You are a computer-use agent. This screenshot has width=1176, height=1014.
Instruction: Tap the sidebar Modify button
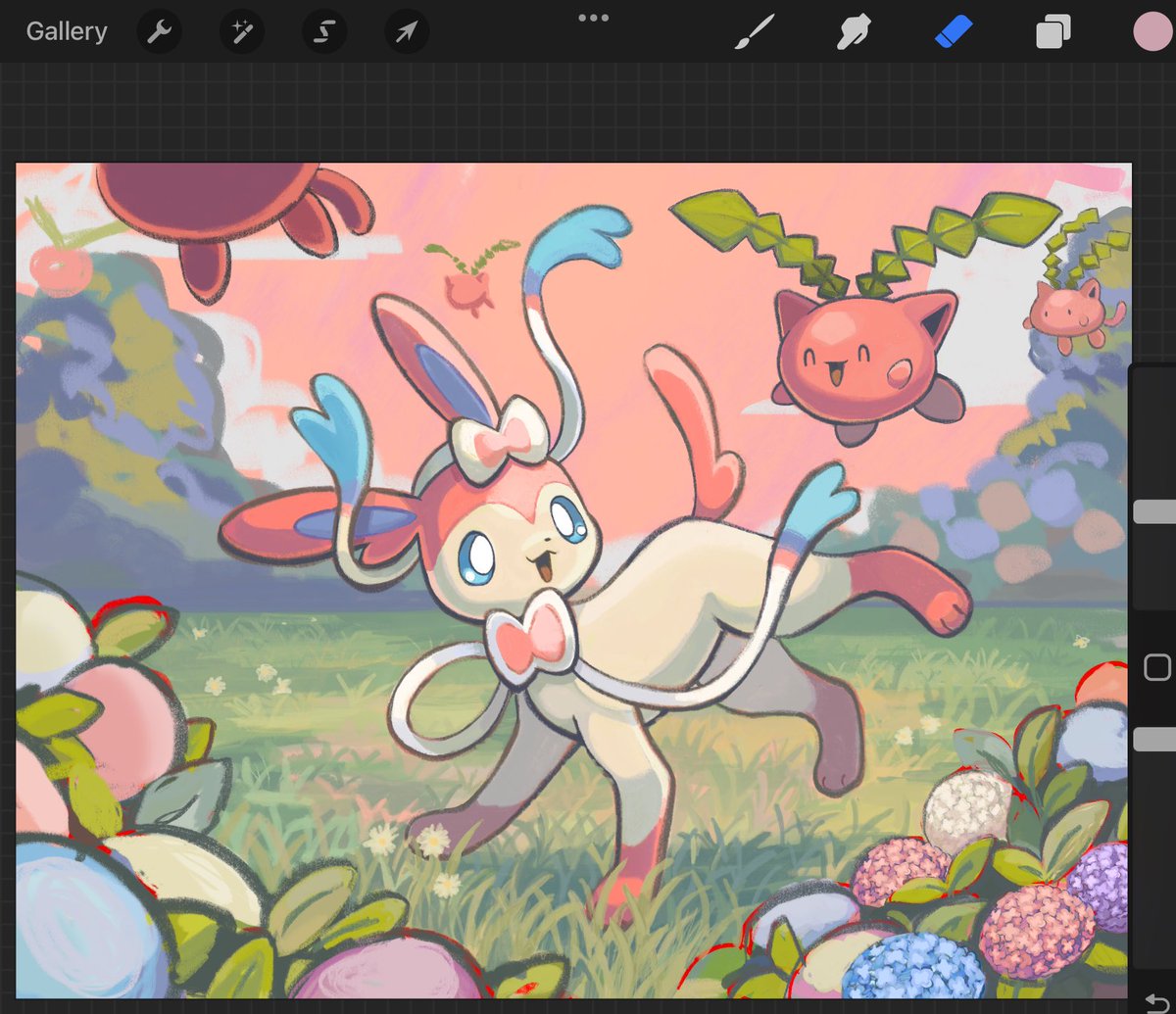(x=1157, y=666)
